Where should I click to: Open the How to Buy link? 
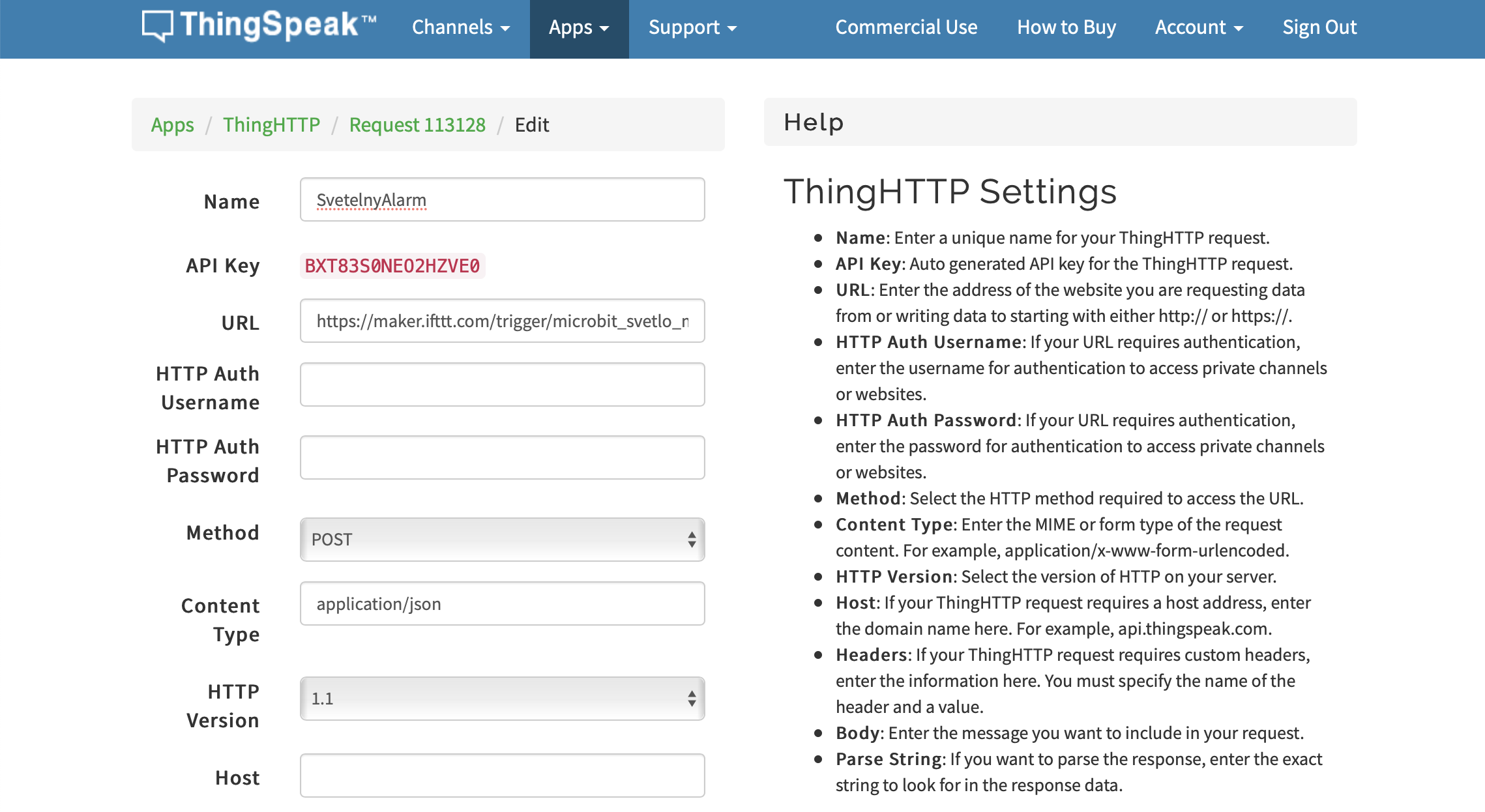(1066, 27)
